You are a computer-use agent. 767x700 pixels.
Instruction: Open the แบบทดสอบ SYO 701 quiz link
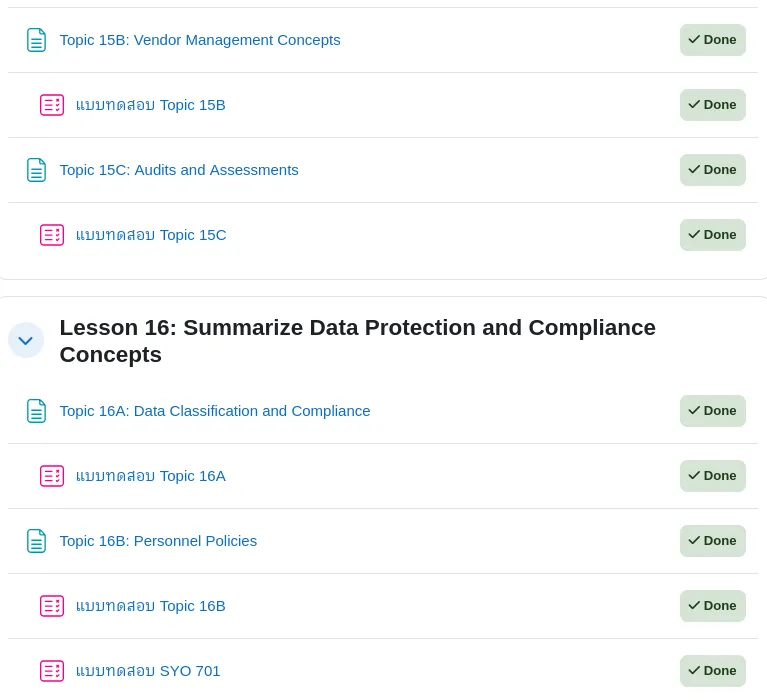[148, 671]
